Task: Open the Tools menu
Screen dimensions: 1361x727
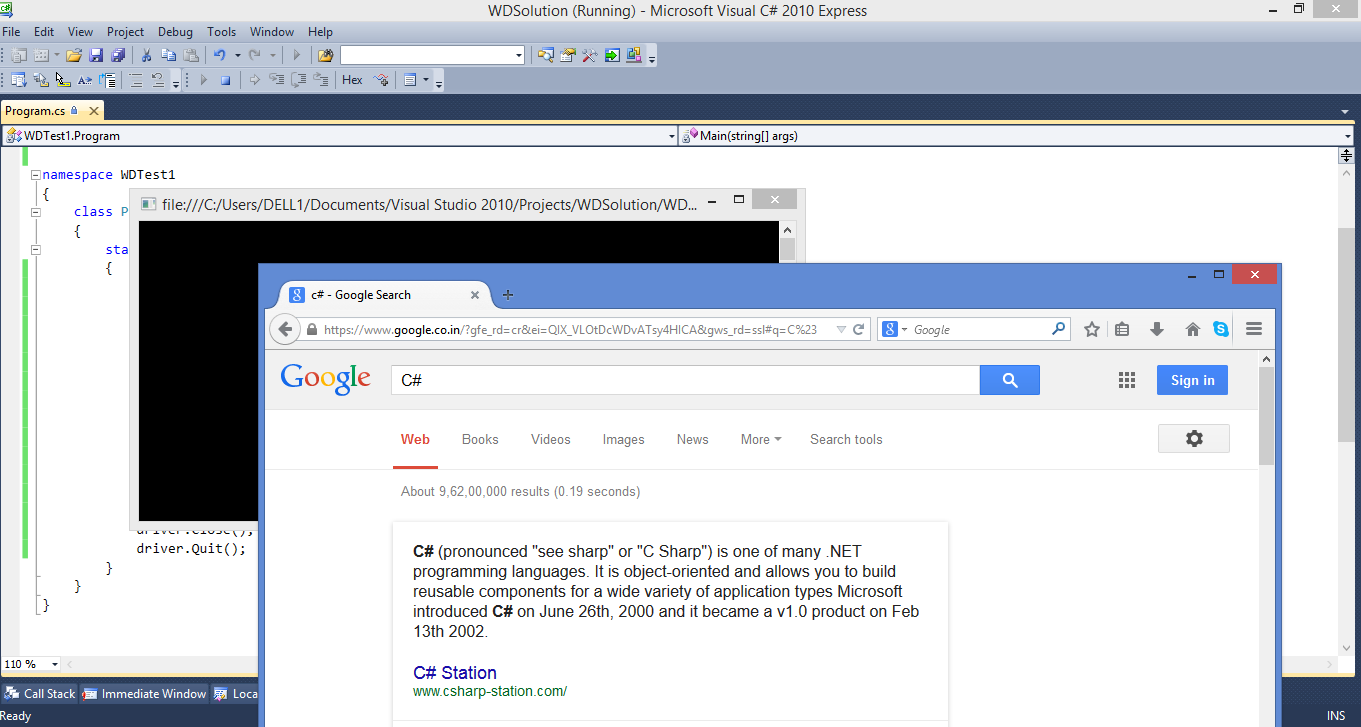Action: pyautogui.click(x=222, y=32)
